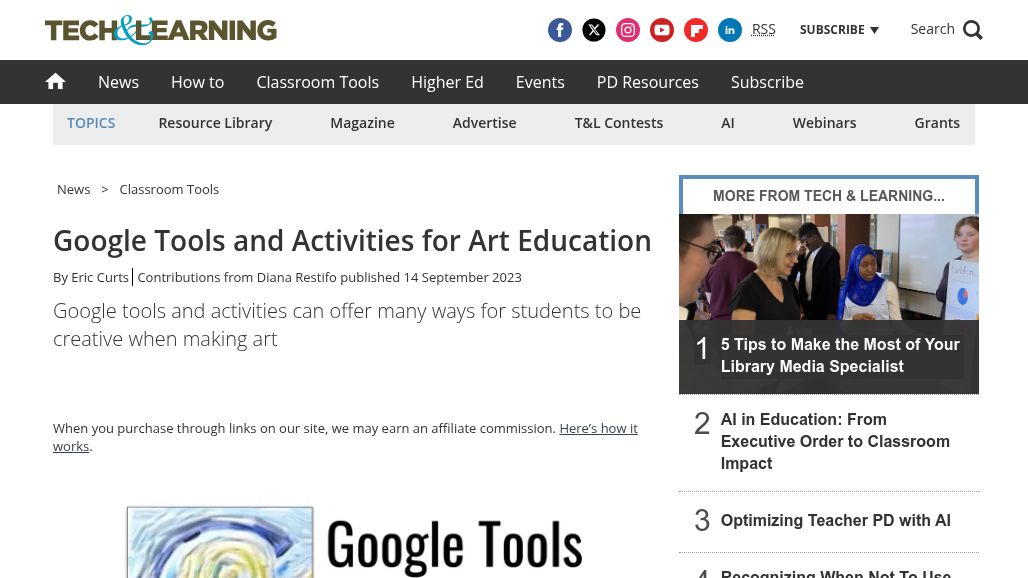Open the Webinars topic

[824, 123]
